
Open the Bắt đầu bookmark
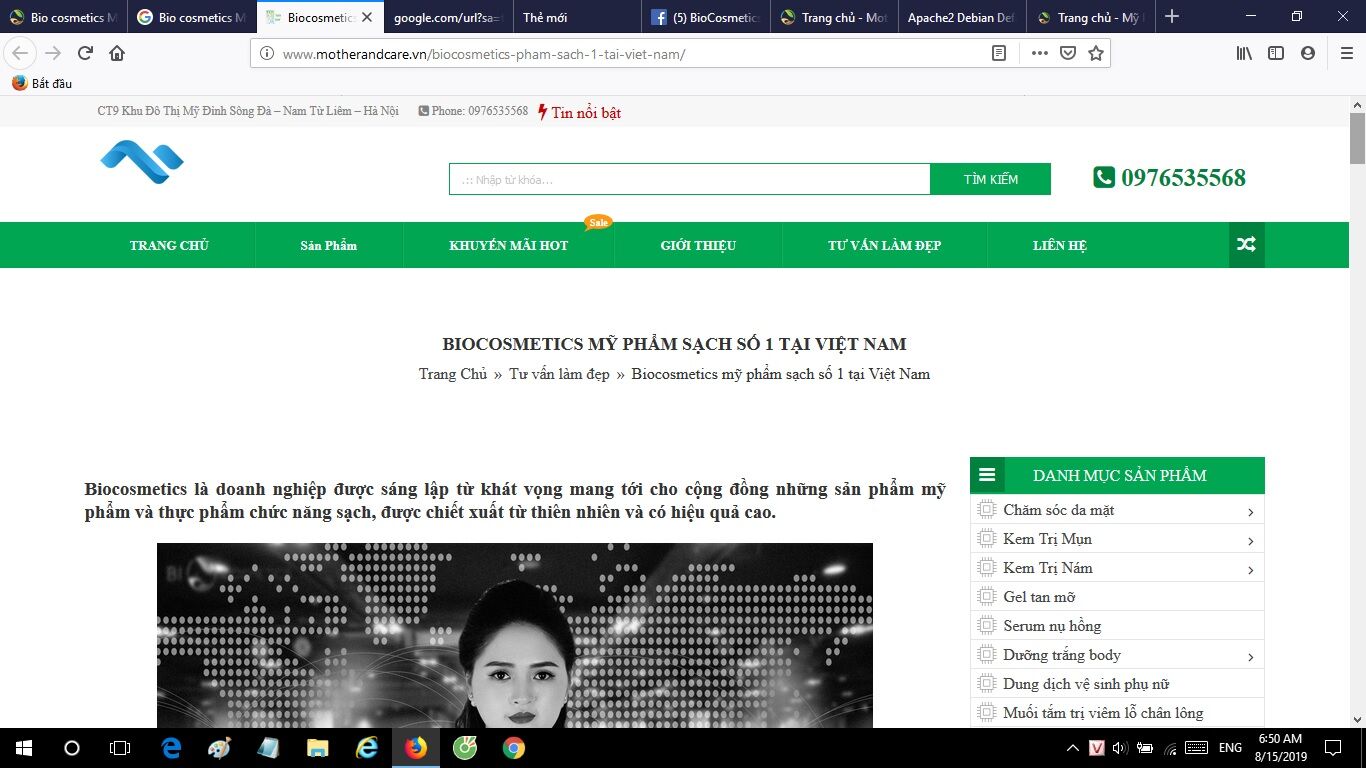pyautogui.click(x=42, y=83)
